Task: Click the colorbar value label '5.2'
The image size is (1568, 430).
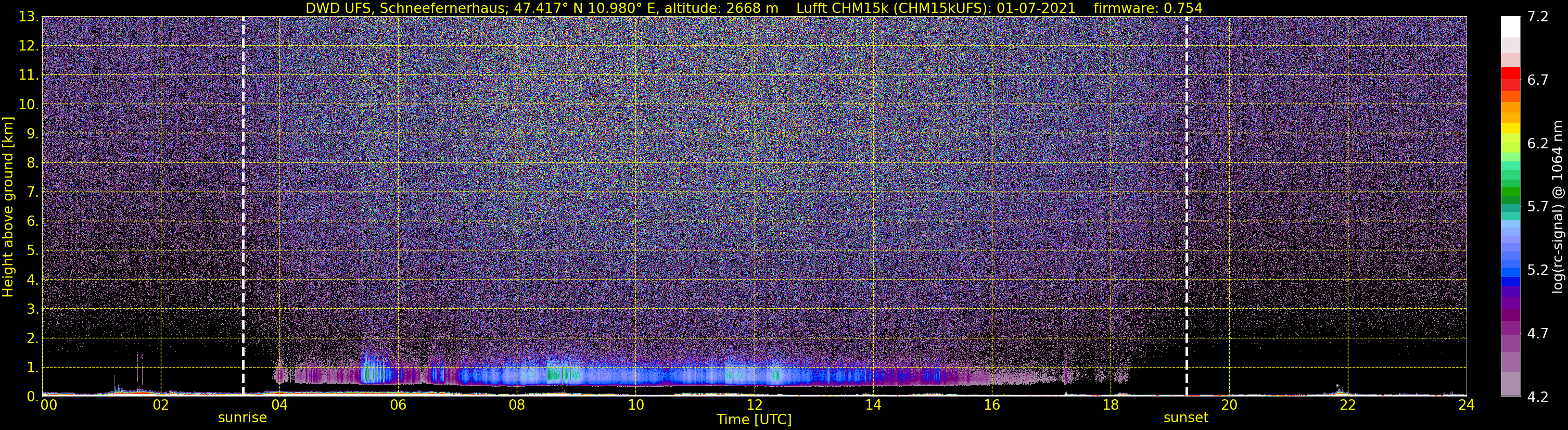Action: [x=1538, y=270]
